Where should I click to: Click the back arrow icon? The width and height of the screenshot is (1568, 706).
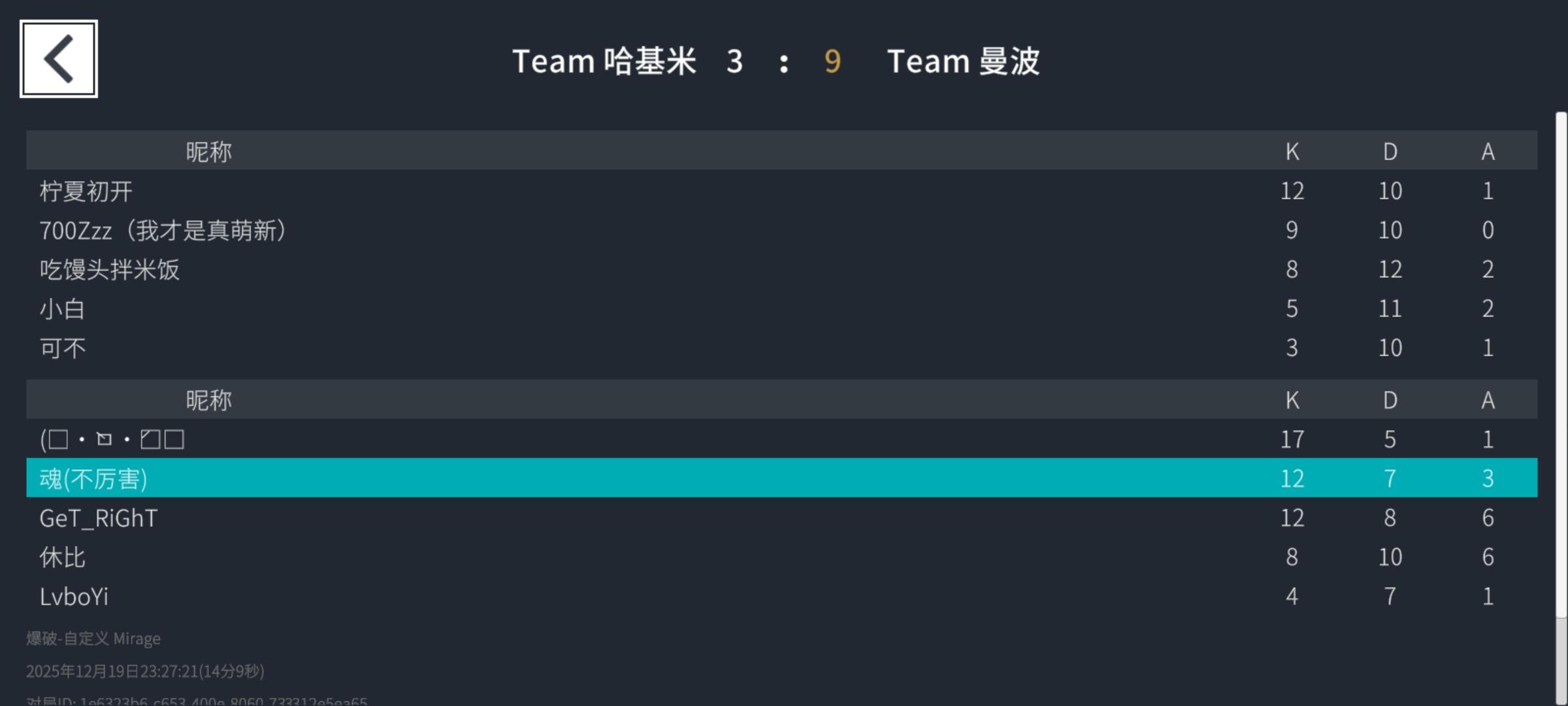[59, 59]
